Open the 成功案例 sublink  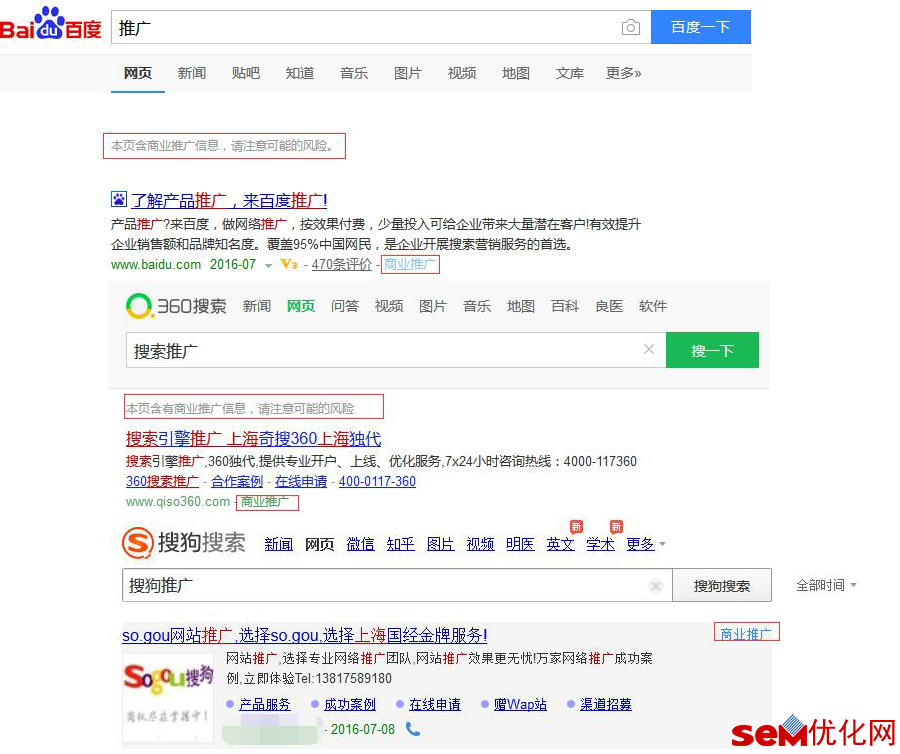(350, 704)
